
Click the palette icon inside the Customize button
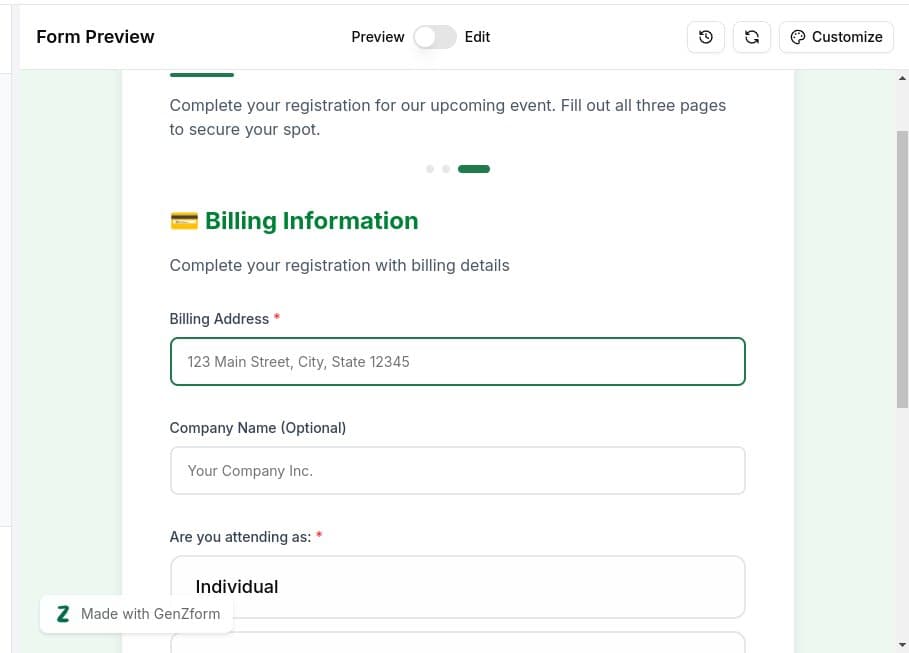click(798, 36)
